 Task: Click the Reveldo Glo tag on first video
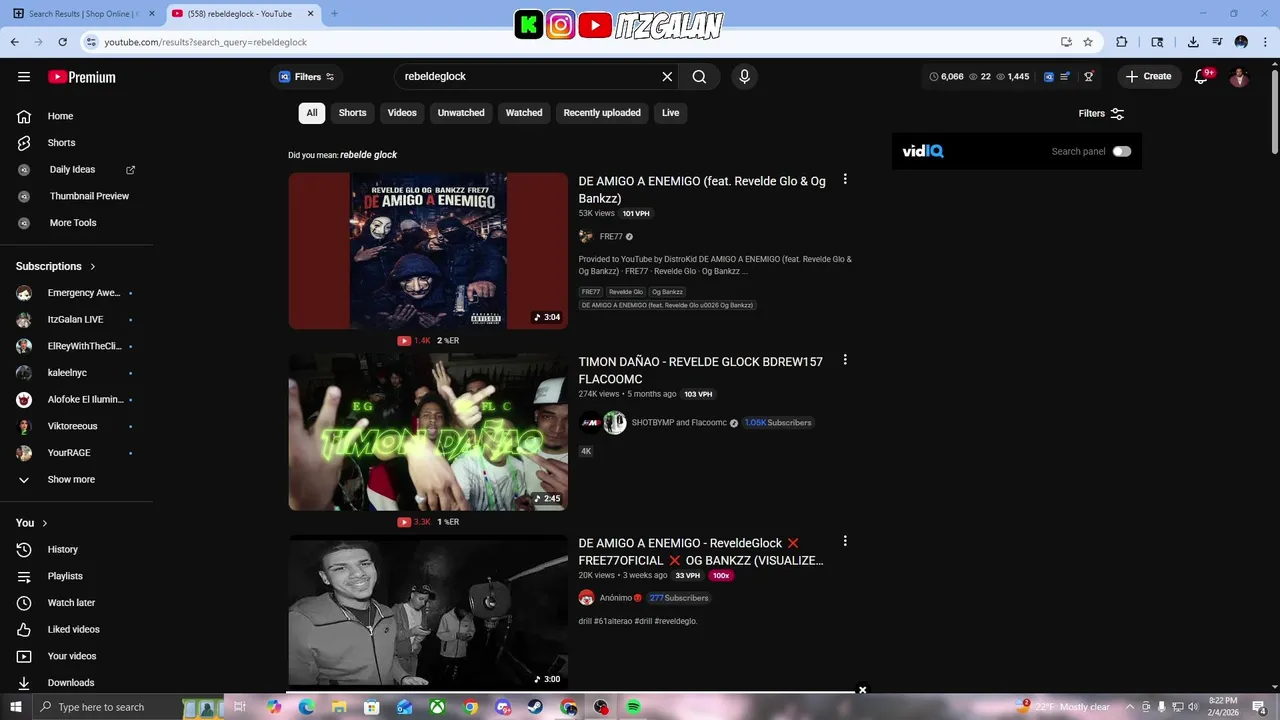pos(626,292)
